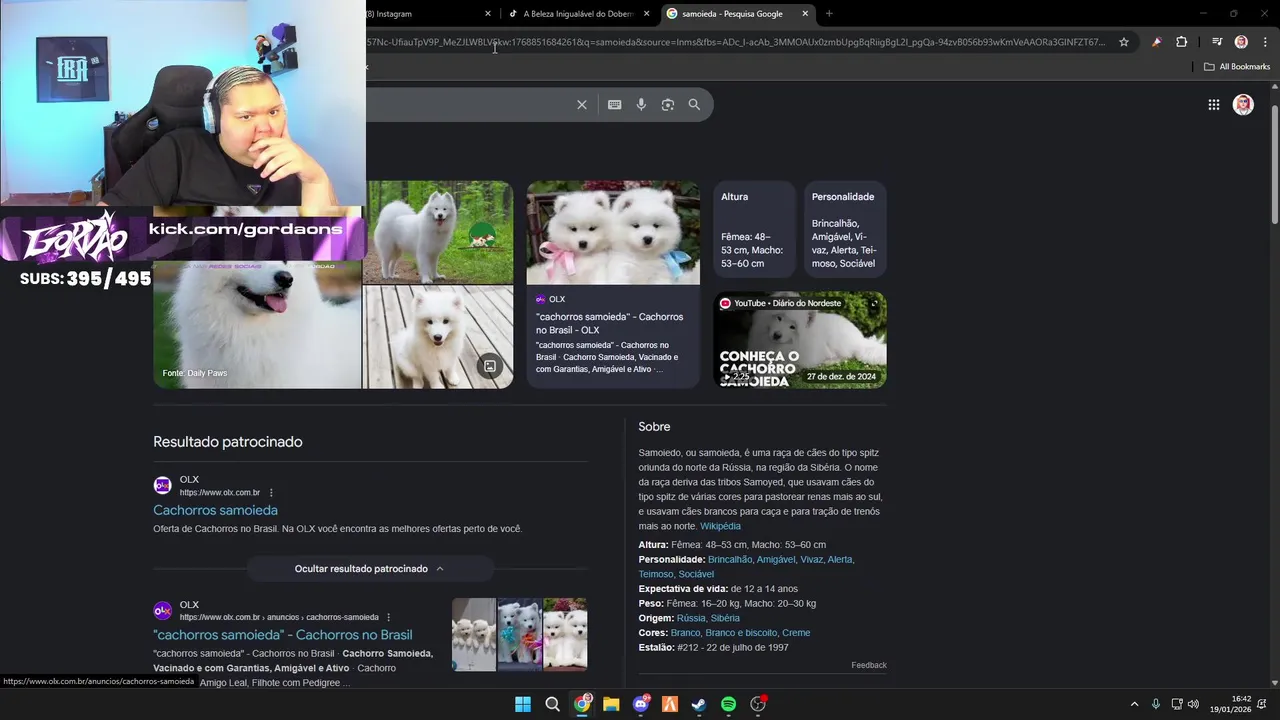Open the Daily Paws samoyed close-up photo
The height and width of the screenshot is (720, 1280).
(x=257, y=325)
